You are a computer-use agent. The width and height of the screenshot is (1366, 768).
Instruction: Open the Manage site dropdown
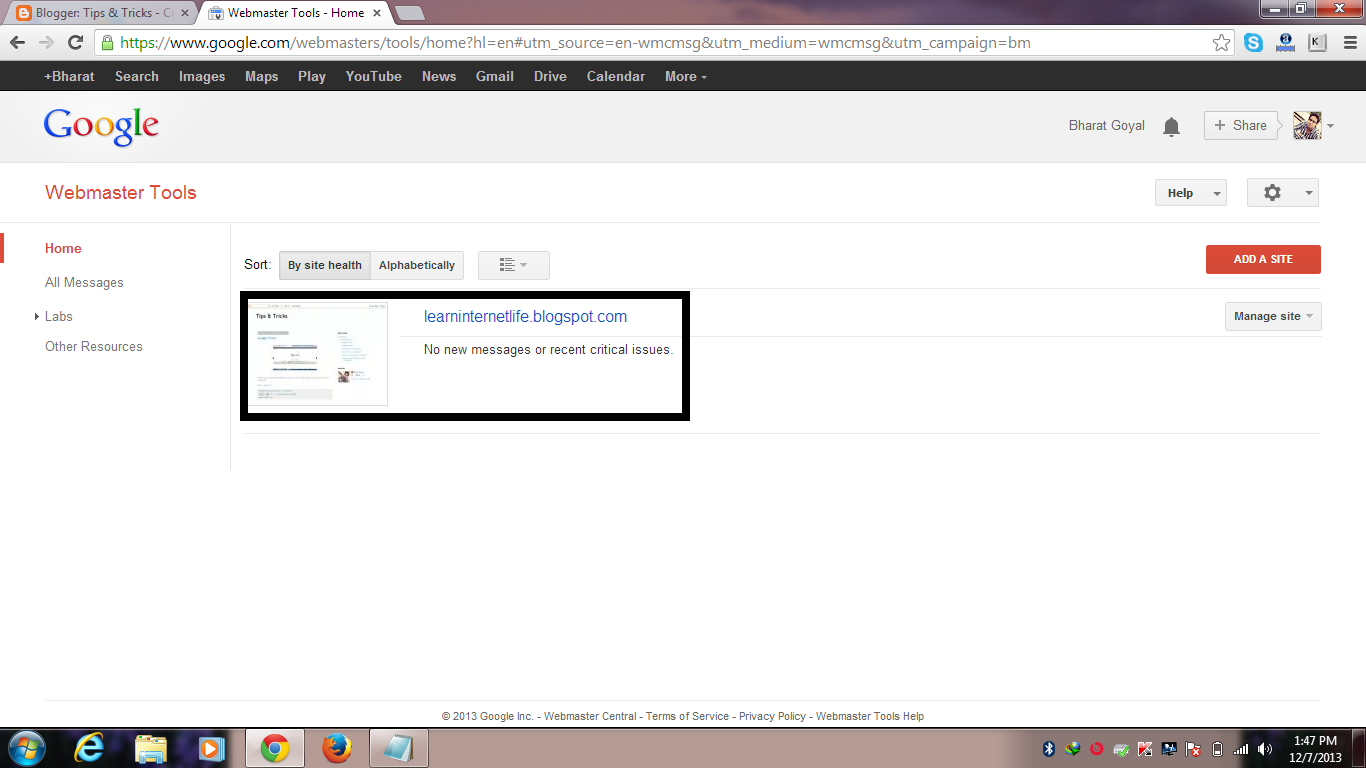click(1273, 316)
